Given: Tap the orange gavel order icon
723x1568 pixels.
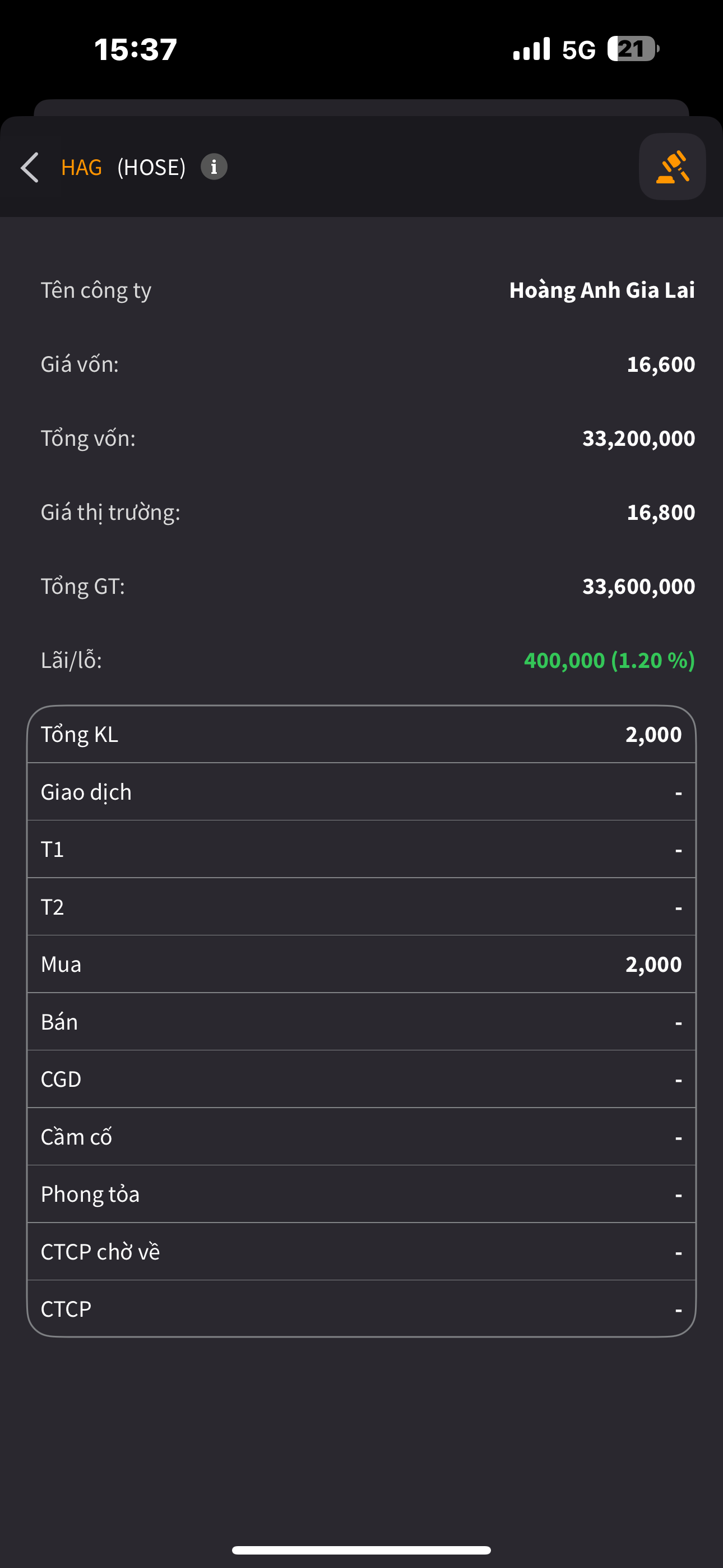Looking at the screenshot, I should point(672,167).
